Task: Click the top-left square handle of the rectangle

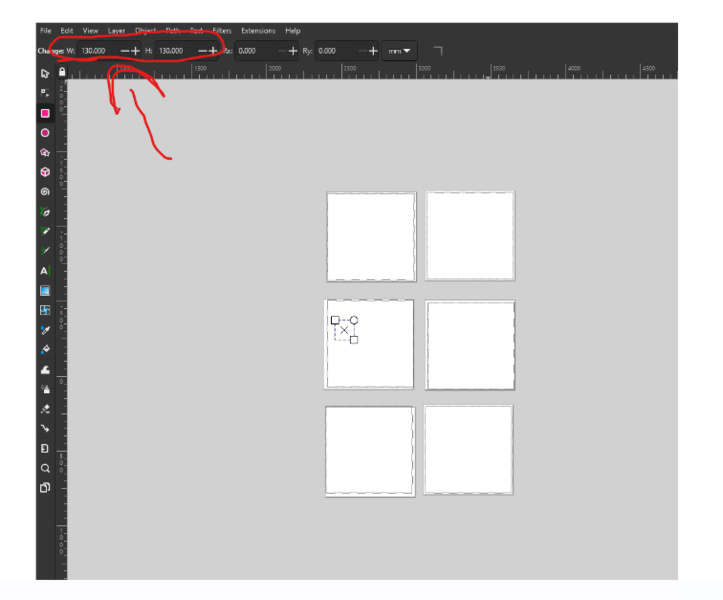Action: click(335, 320)
